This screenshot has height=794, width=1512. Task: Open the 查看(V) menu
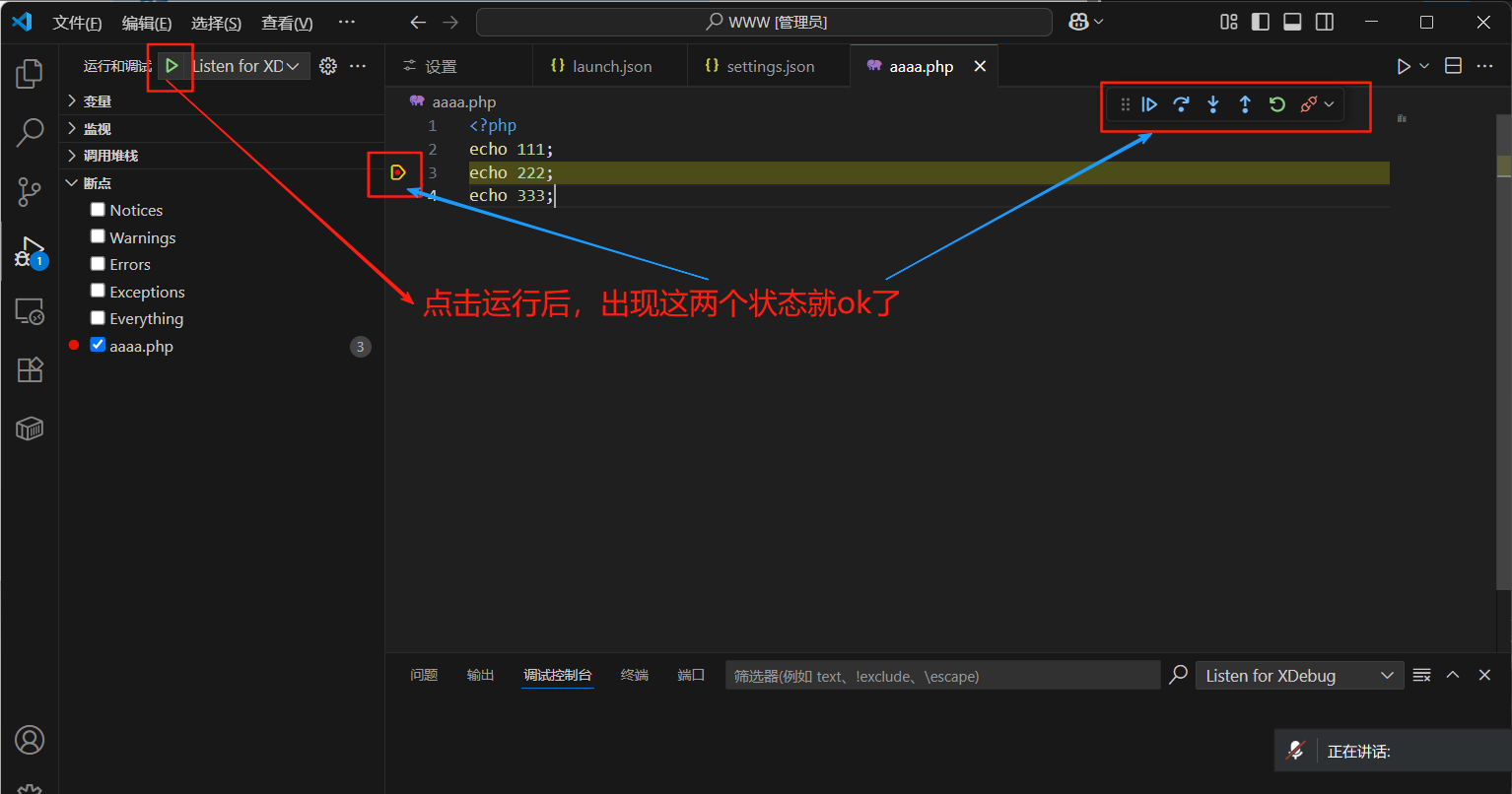point(287,23)
